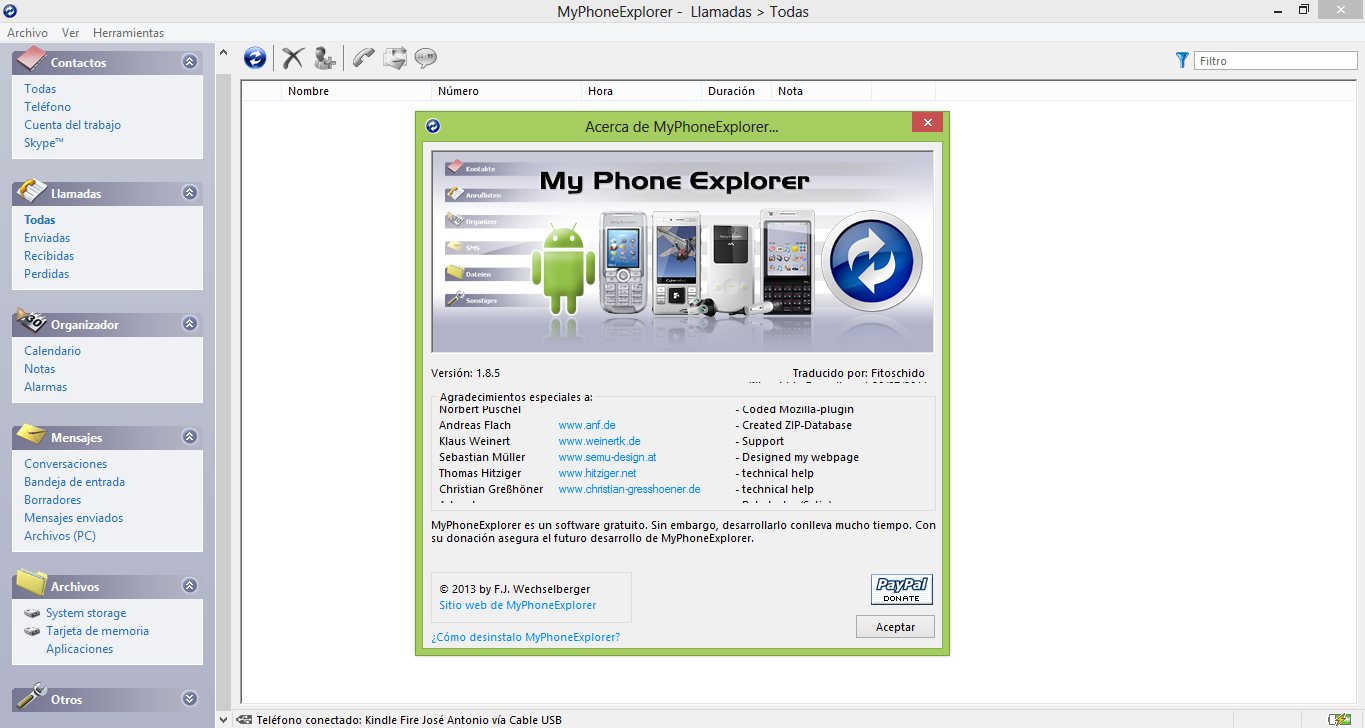Click the Organizador calendar icon

[x=30, y=321]
